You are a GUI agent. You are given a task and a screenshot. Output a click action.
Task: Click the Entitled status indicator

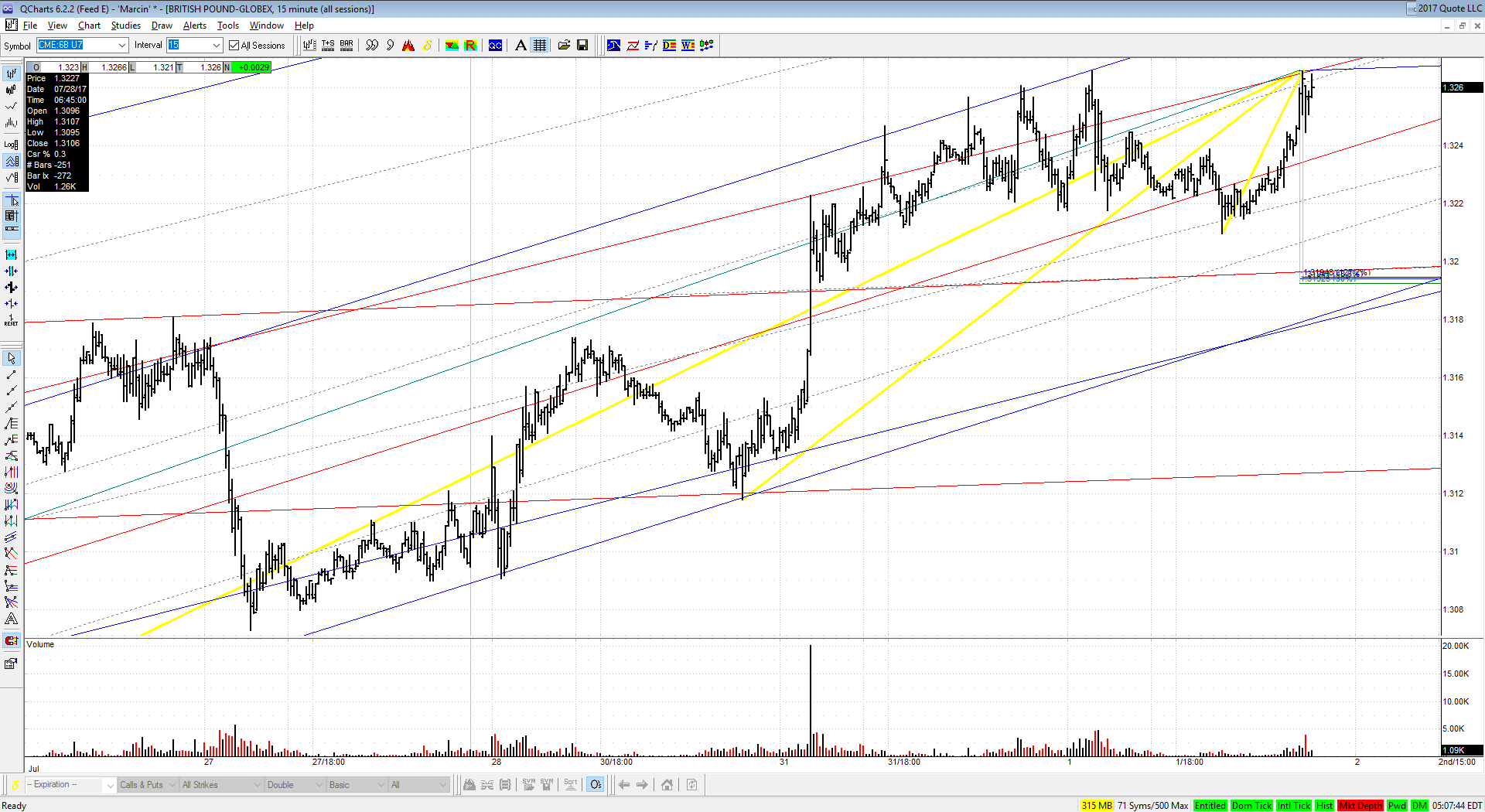pos(1210,806)
